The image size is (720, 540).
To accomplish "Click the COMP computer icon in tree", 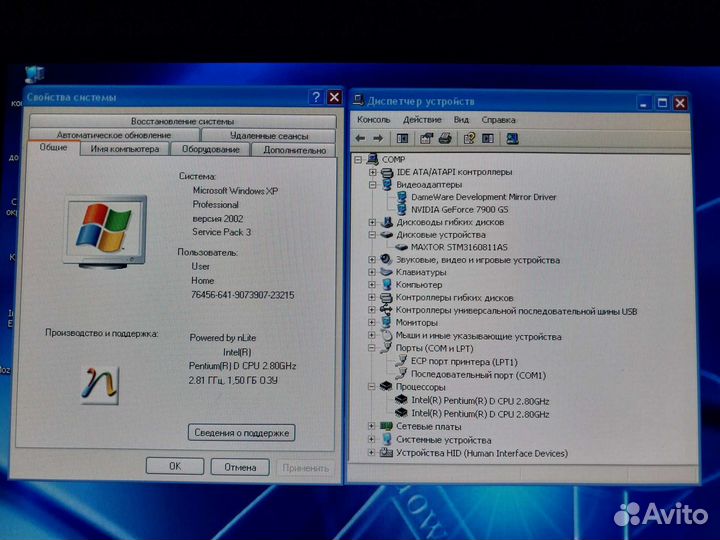I will [372, 159].
